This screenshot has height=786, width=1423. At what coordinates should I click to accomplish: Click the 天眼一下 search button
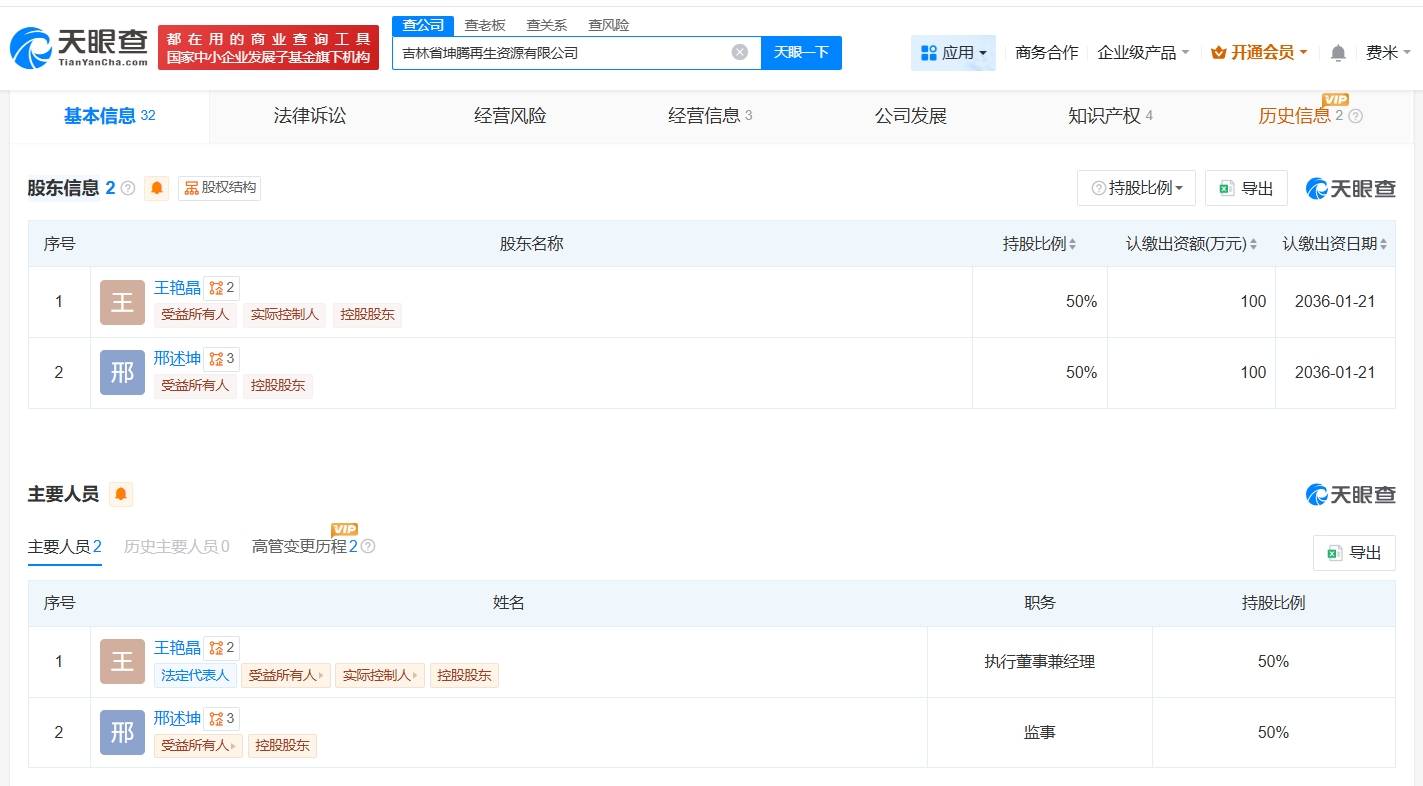pyautogui.click(x=801, y=52)
